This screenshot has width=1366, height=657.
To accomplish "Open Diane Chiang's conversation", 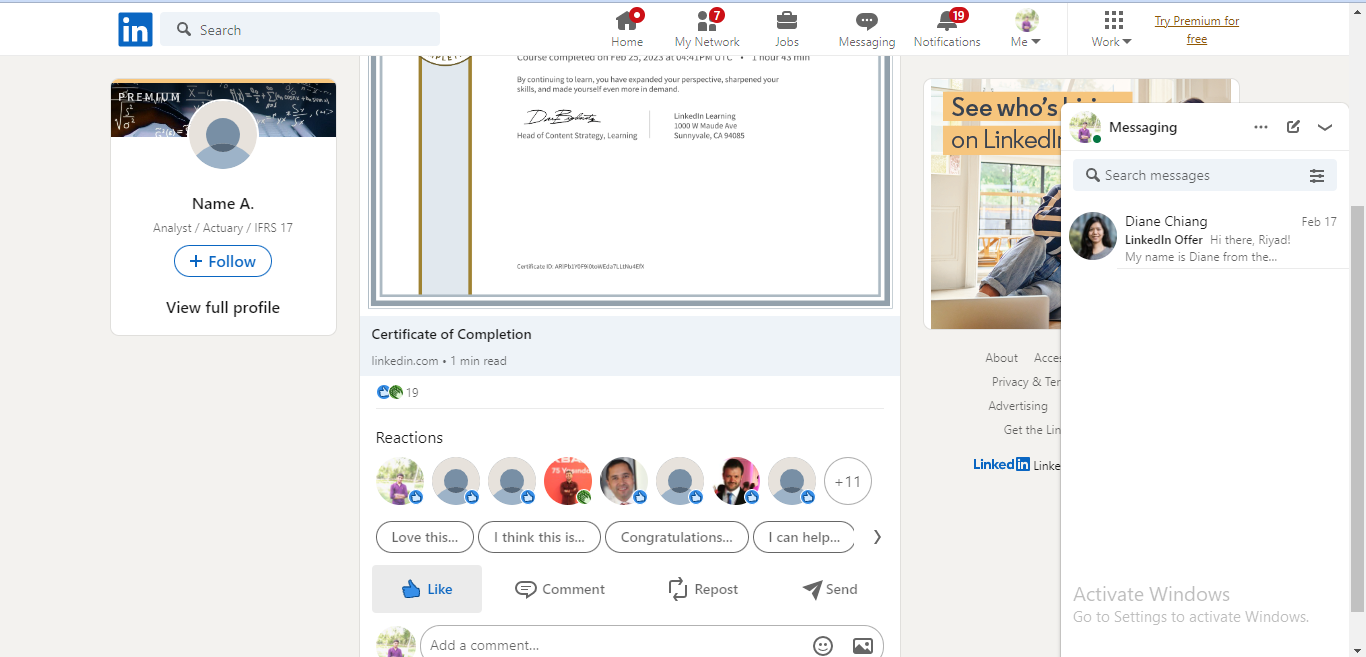I will [x=1205, y=238].
